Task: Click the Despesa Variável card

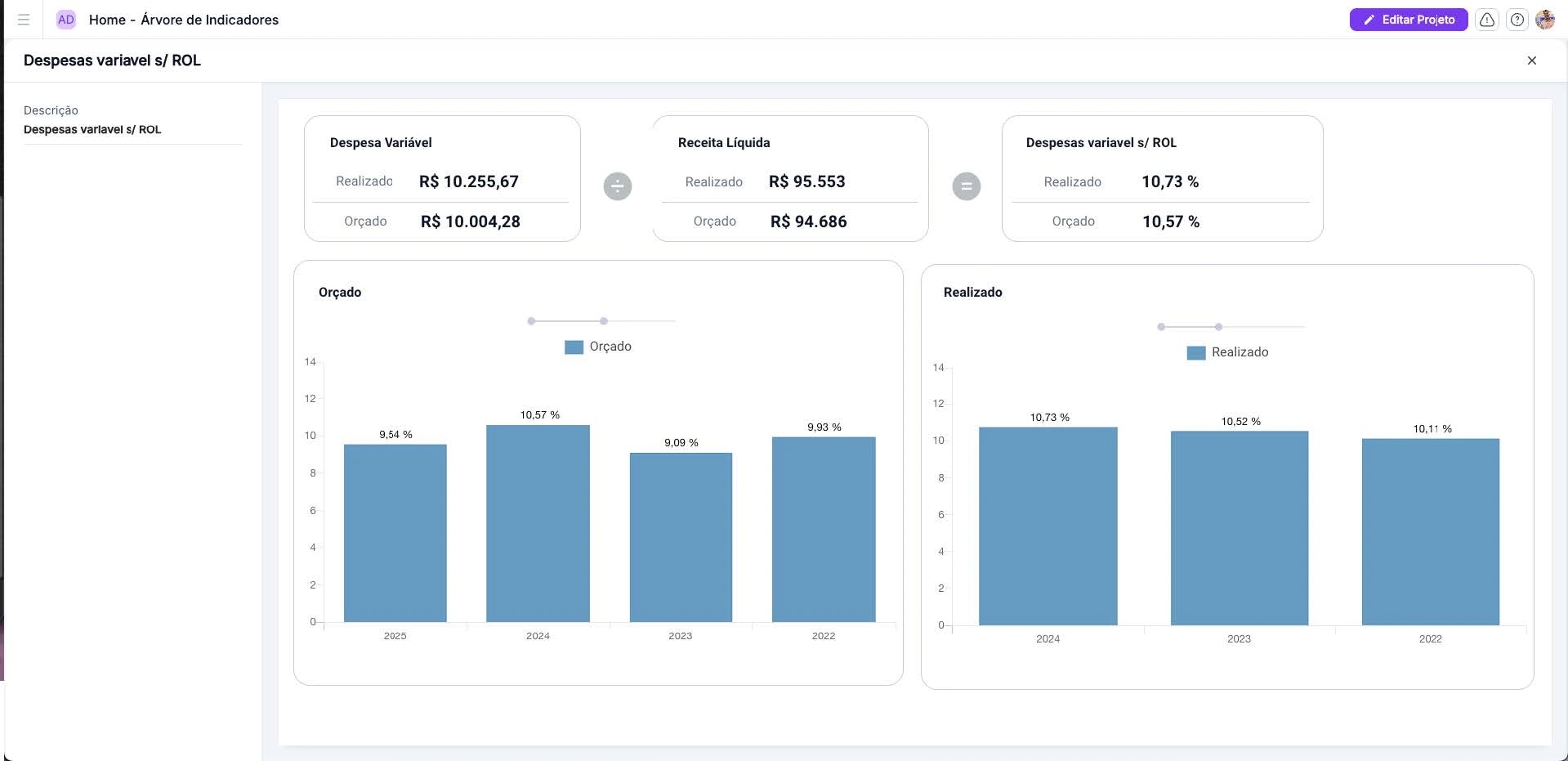Action: point(442,178)
